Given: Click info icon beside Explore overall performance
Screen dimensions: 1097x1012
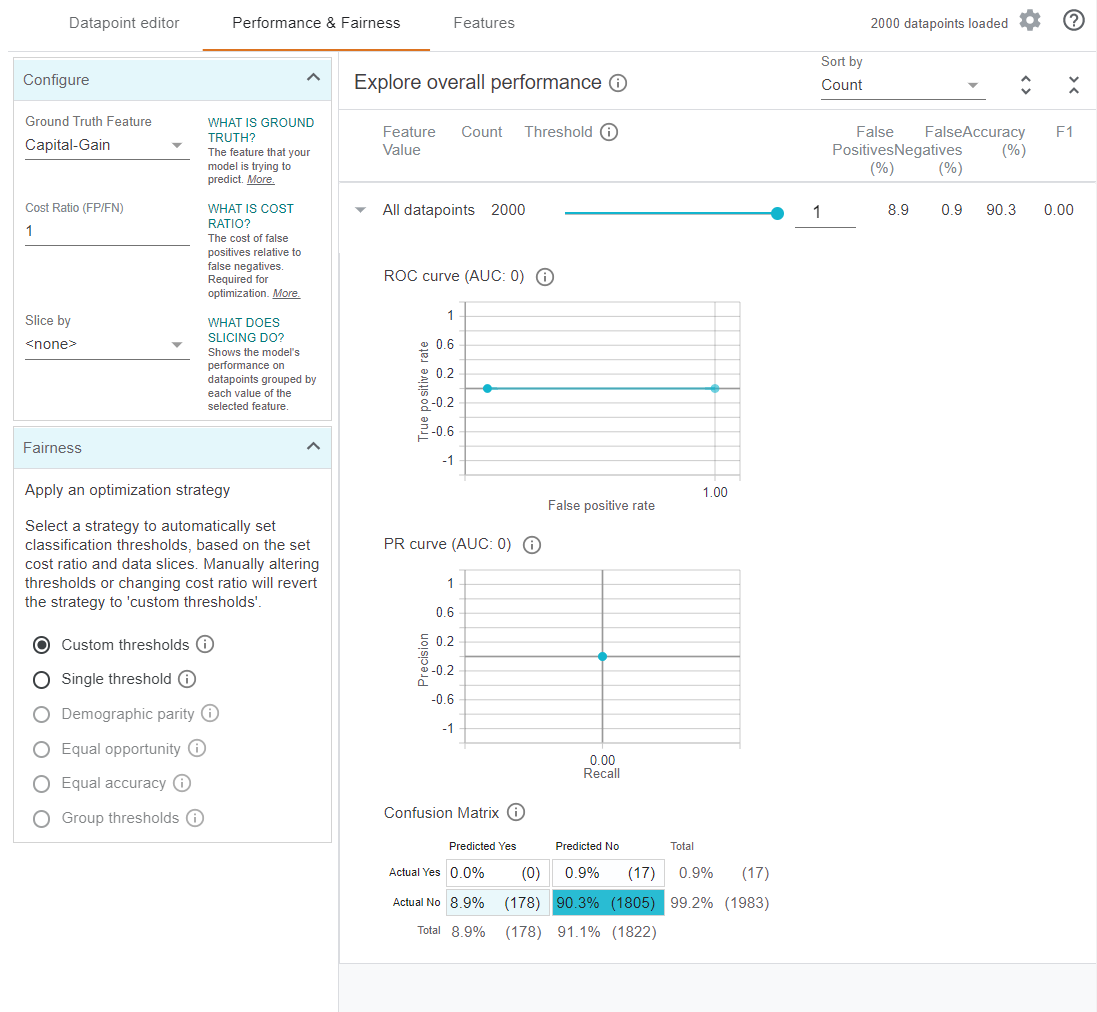Looking at the screenshot, I should (x=618, y=83).
